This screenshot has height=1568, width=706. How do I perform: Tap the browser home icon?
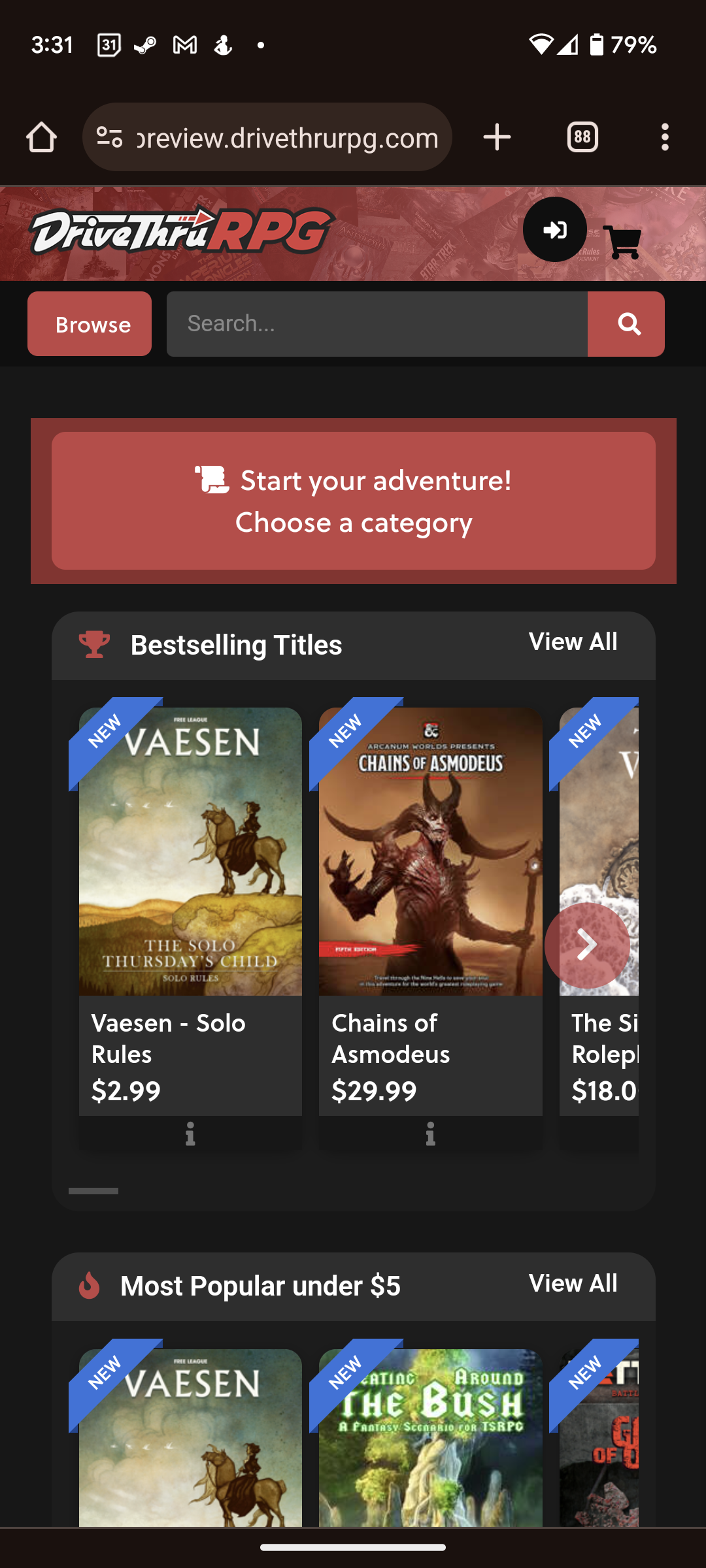(x=41, y=137)
